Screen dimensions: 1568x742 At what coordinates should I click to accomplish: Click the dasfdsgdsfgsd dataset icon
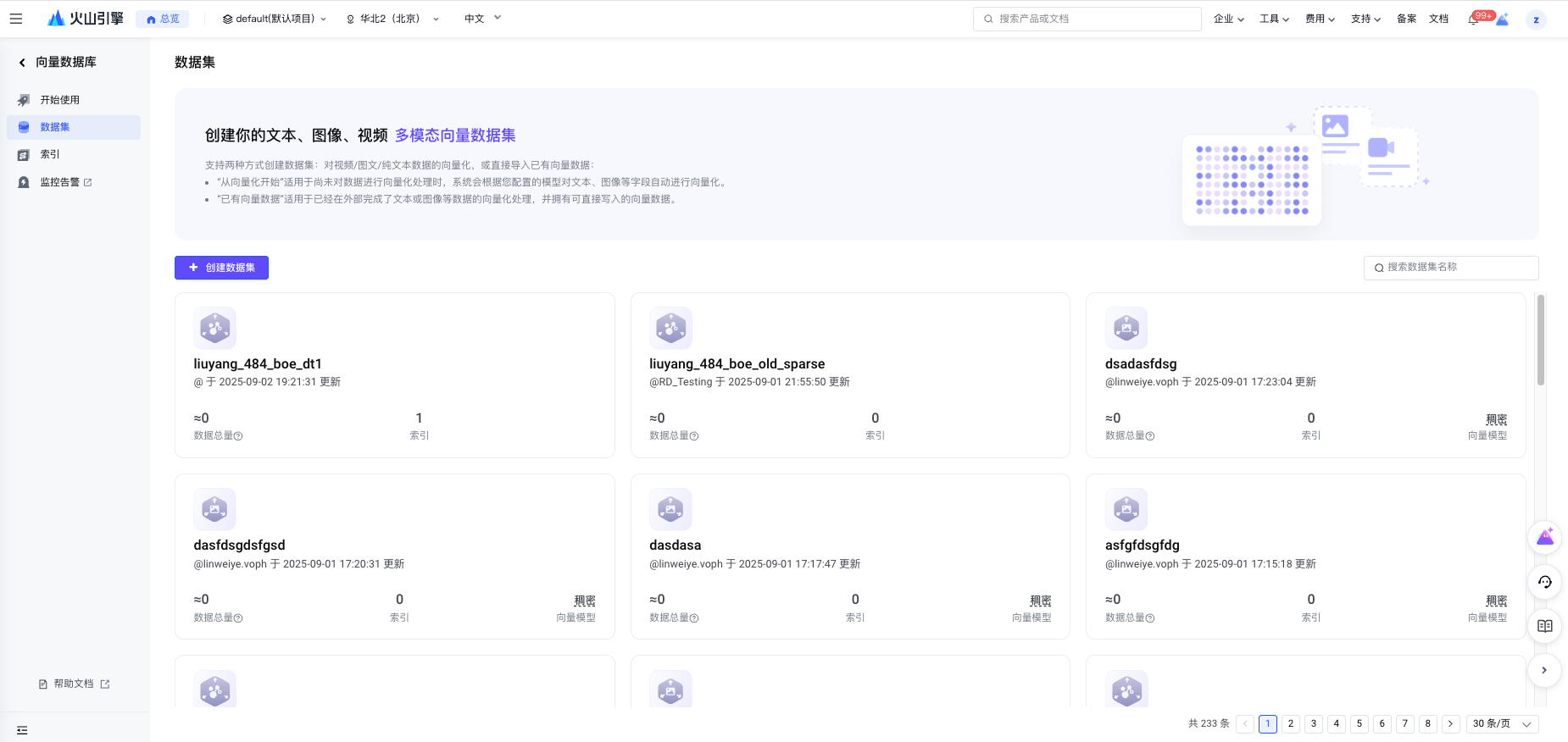[215, 509]
